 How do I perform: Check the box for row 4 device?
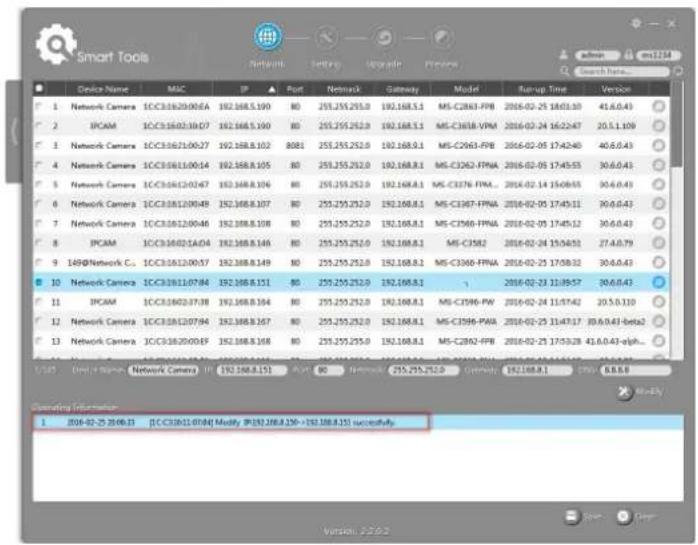[x=39, y=165]
